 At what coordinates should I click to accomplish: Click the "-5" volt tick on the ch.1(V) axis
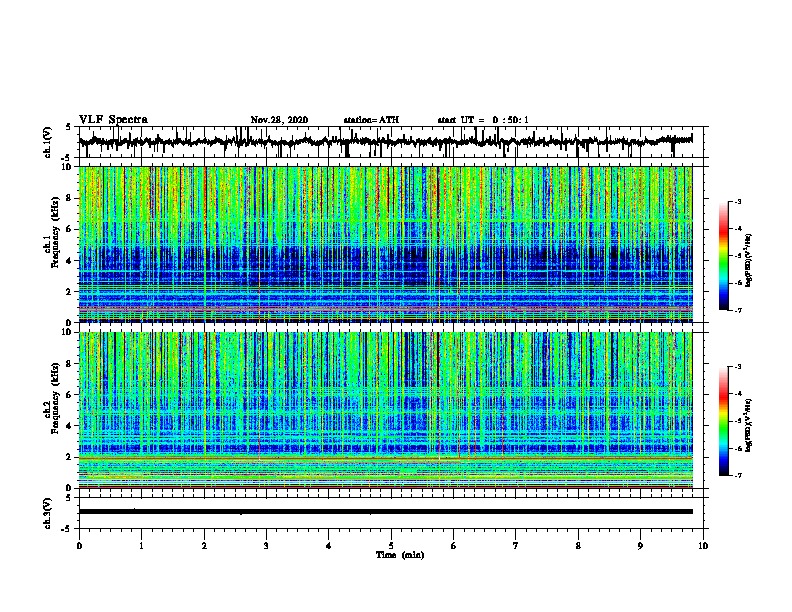coord(68,158)
